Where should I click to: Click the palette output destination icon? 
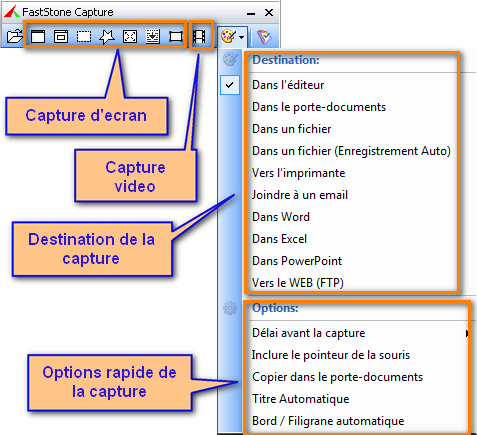tap(228, 36)
